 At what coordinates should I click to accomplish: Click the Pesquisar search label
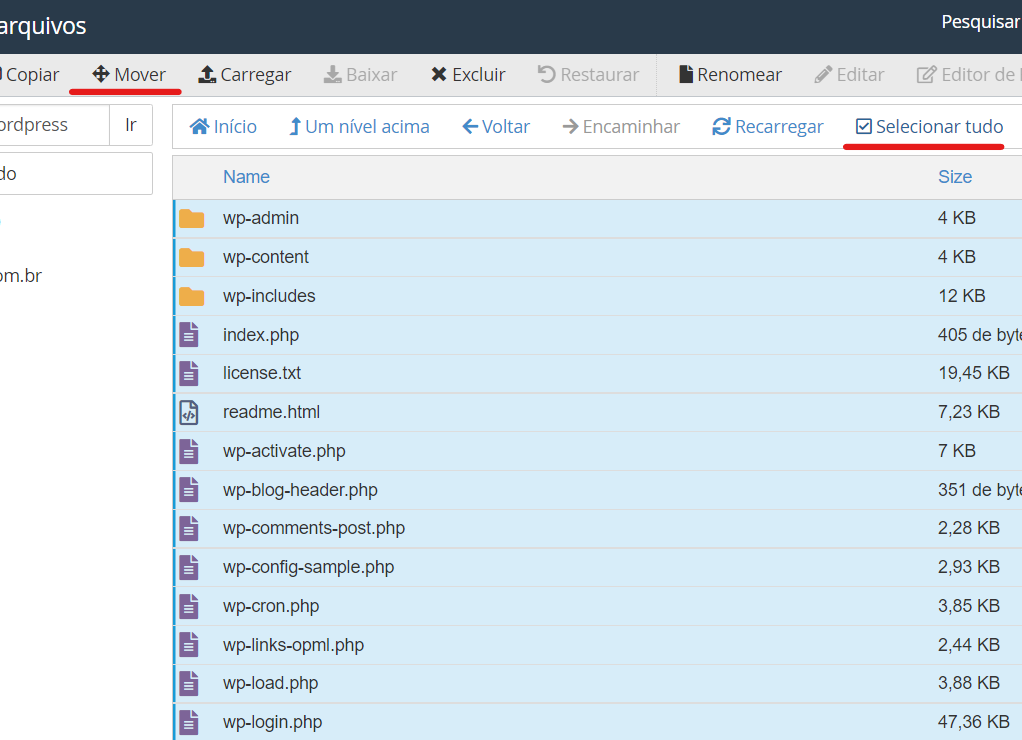tap(980, 22)
